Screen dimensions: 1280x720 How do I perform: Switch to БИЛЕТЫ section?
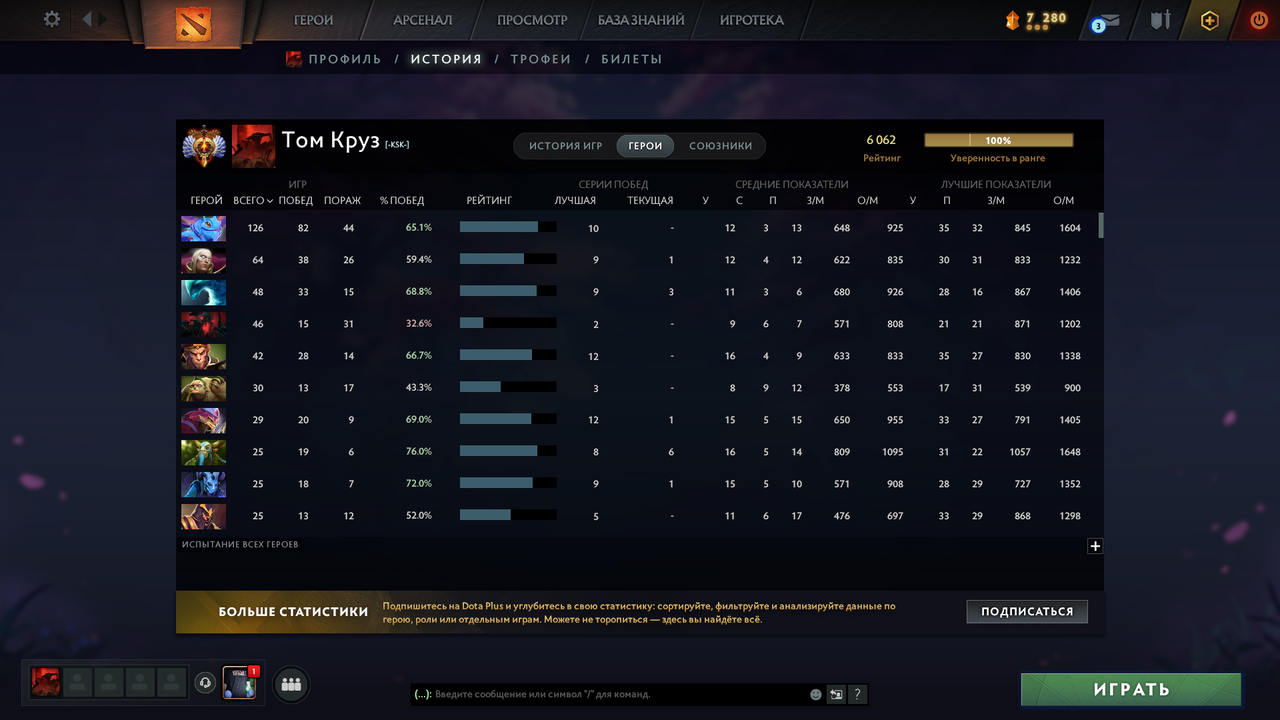point(632,59)
